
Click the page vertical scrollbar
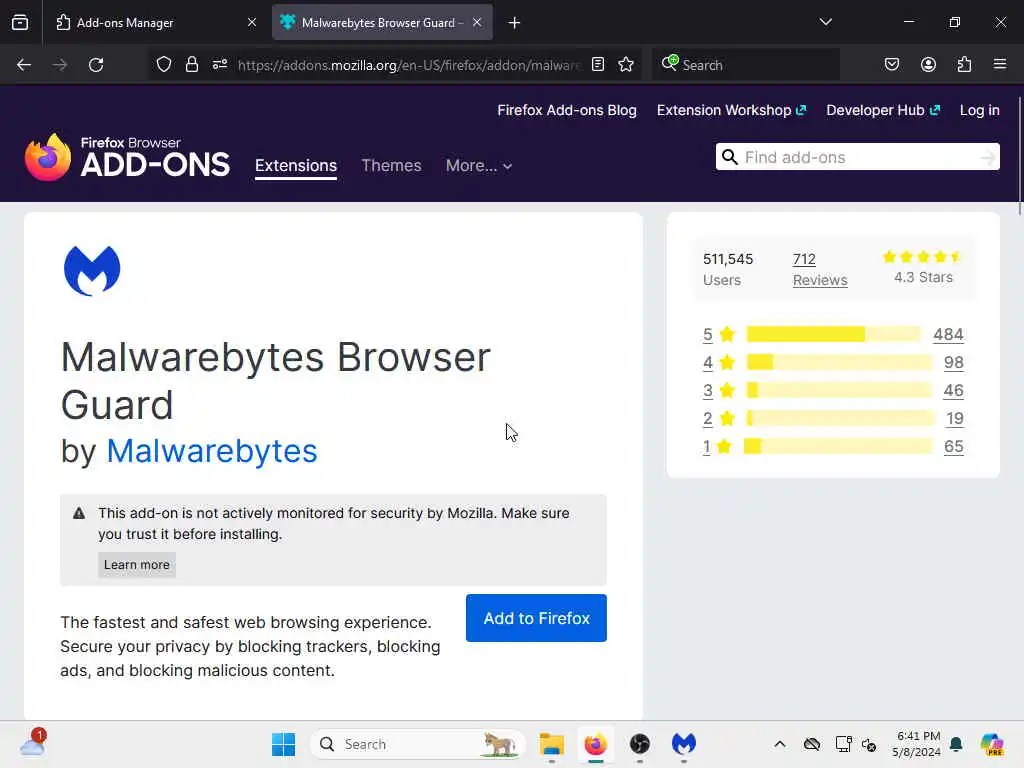coord(1019,155)
